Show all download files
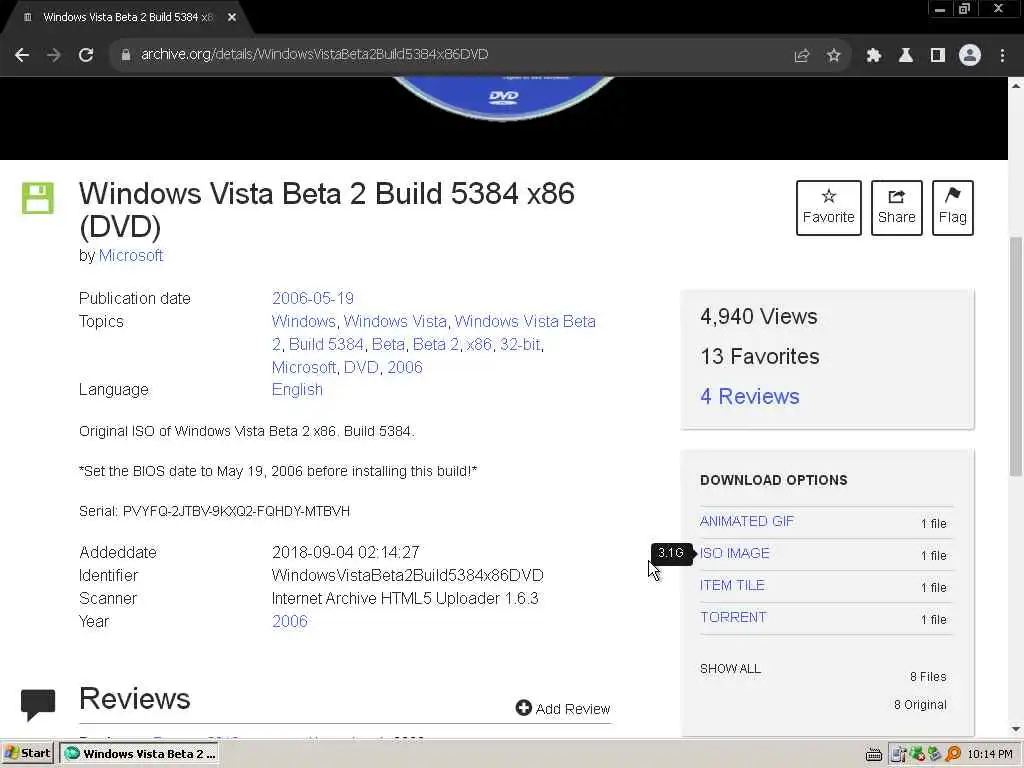The image size is (1024, 768). pos(730,669)
